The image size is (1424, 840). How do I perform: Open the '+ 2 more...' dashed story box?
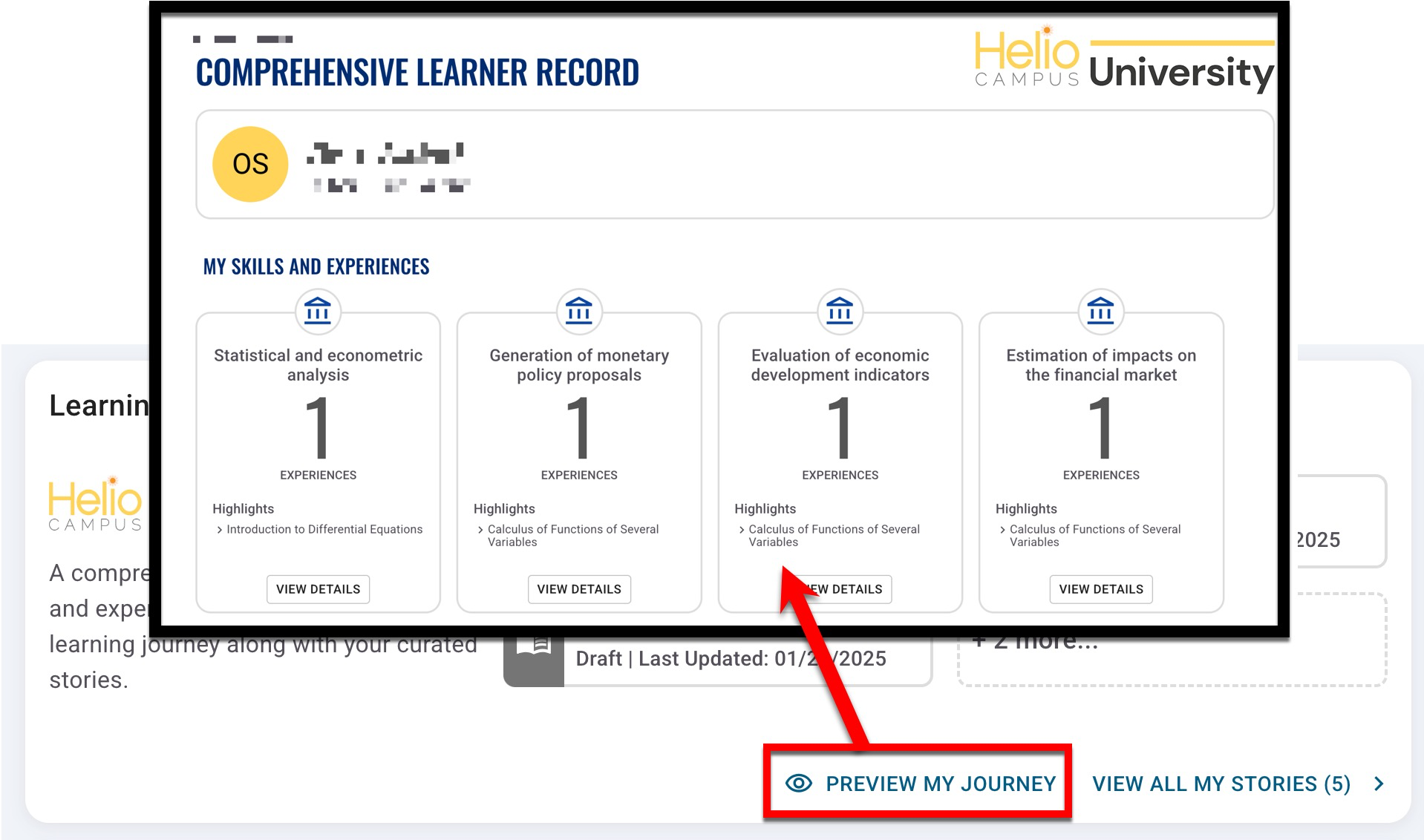pos(1172,657)
